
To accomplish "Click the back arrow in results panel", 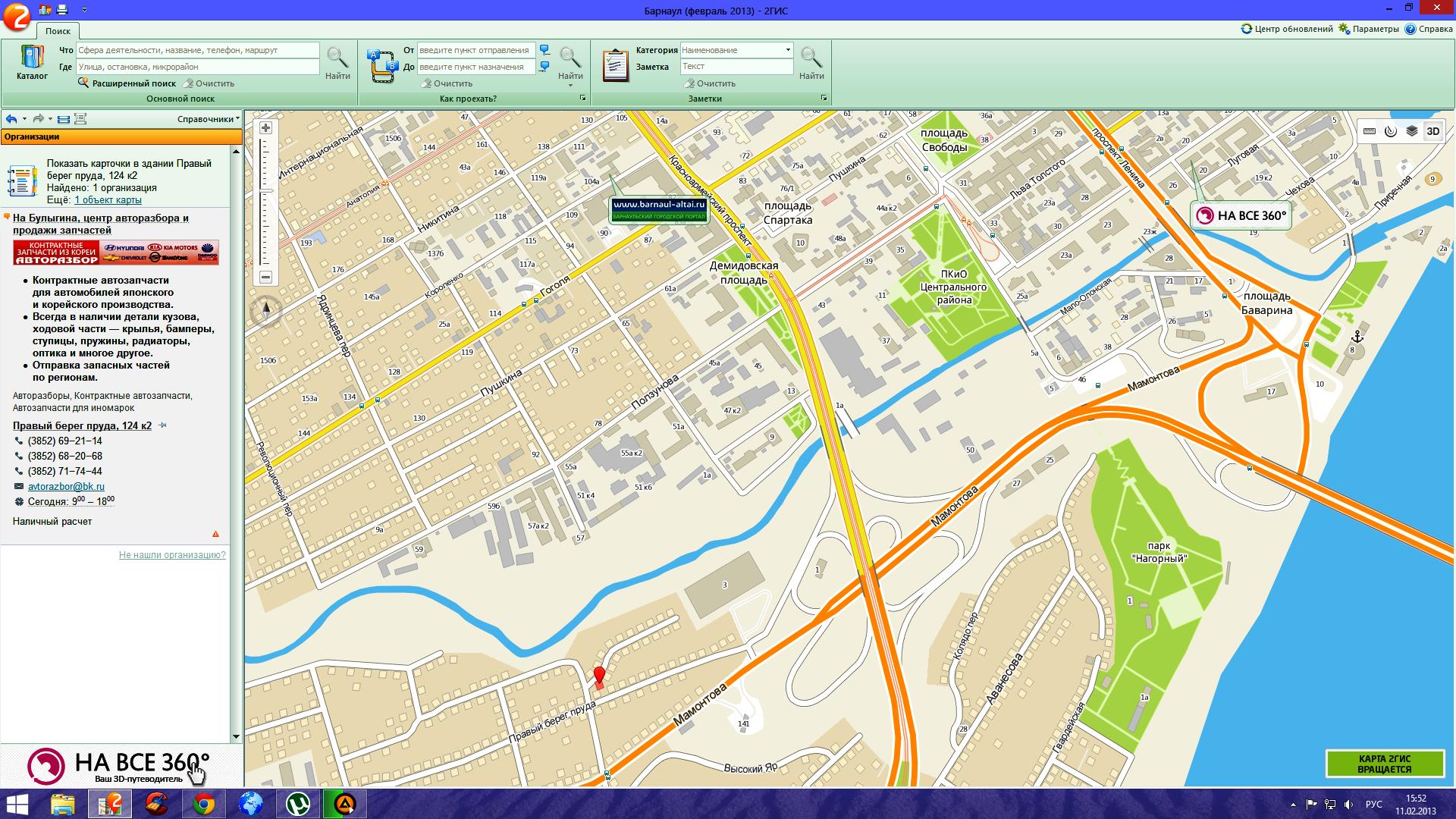I will 11,119.
